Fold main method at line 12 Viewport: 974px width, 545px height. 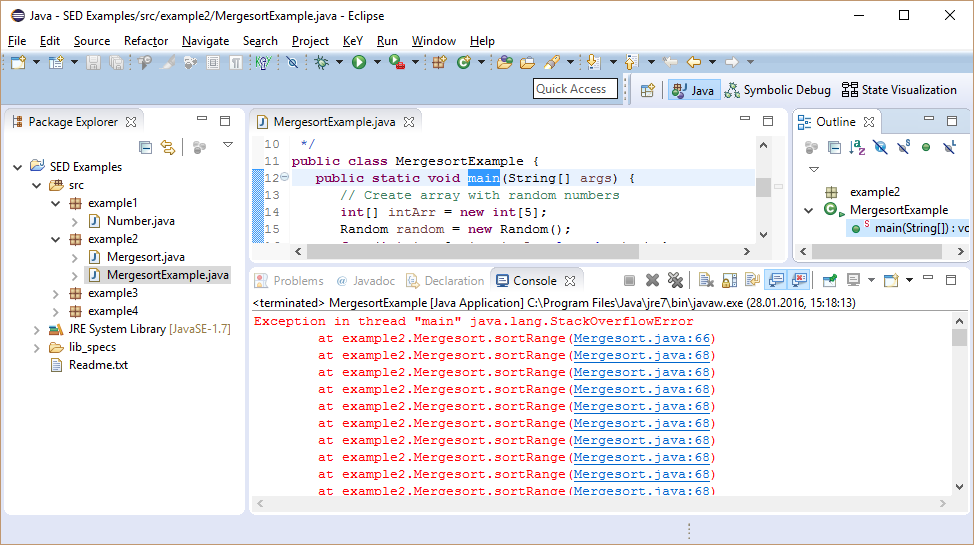[x=284, y=177]
